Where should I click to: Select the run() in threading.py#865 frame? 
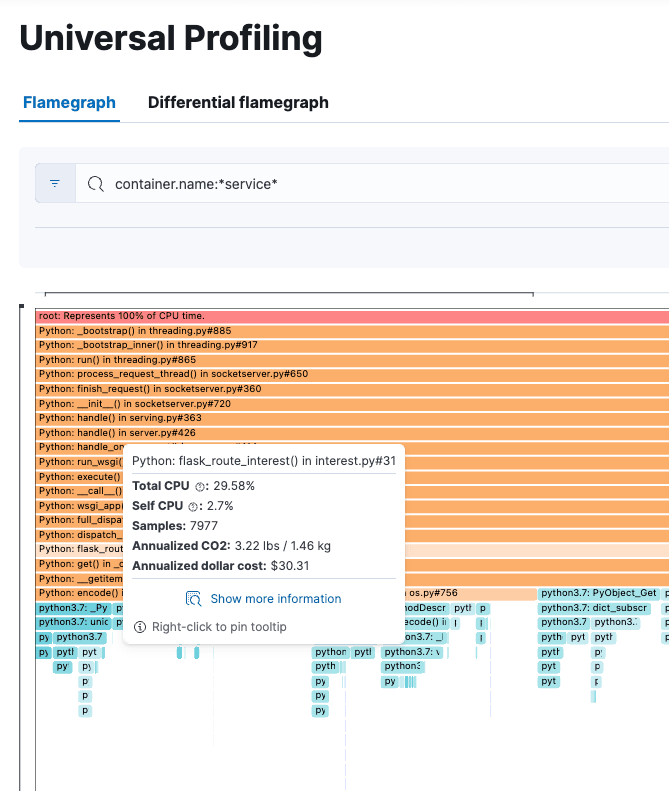tap(350, 359)
